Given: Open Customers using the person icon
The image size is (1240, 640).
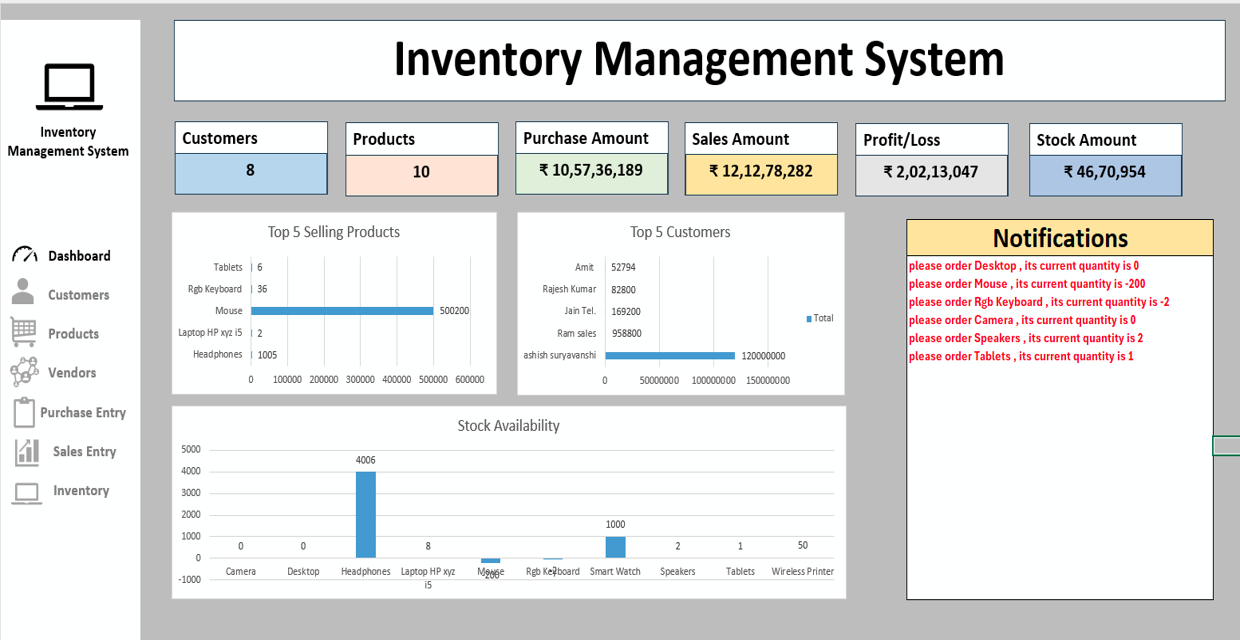Looking at the screenshot, I should (x=25, y=294).
